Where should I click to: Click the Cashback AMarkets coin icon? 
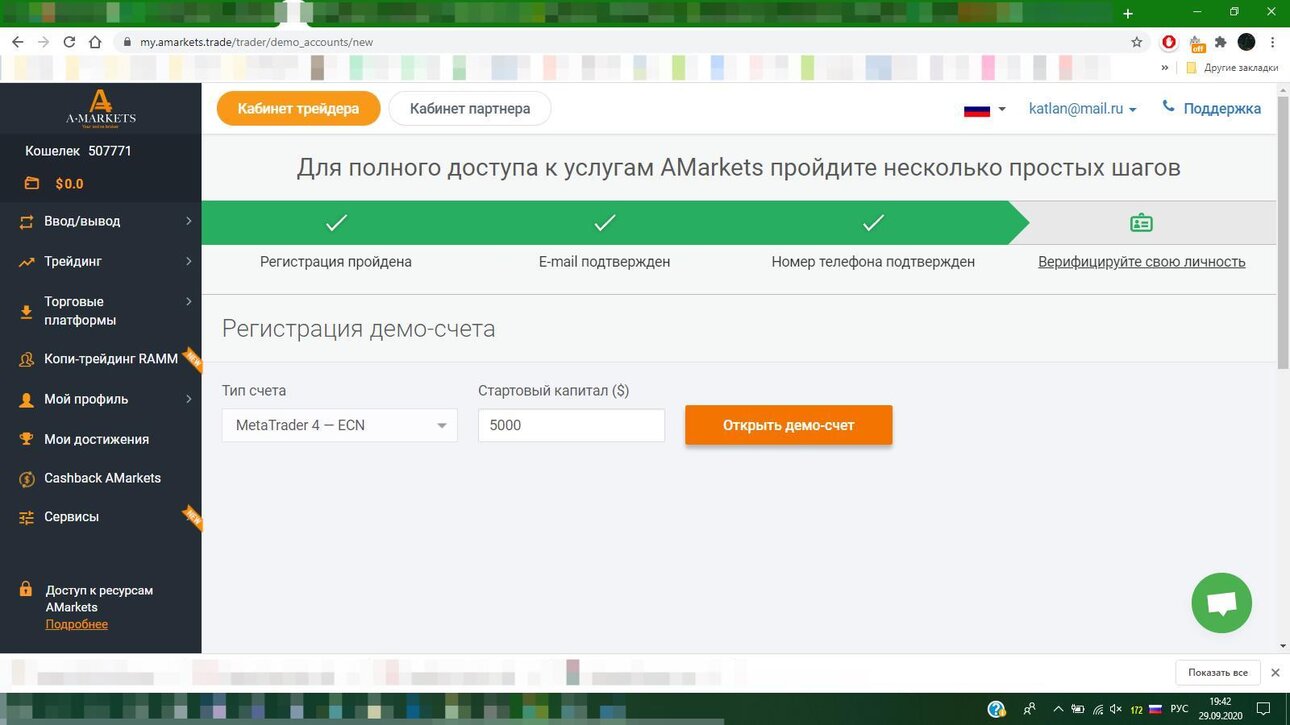click(26, 479)
